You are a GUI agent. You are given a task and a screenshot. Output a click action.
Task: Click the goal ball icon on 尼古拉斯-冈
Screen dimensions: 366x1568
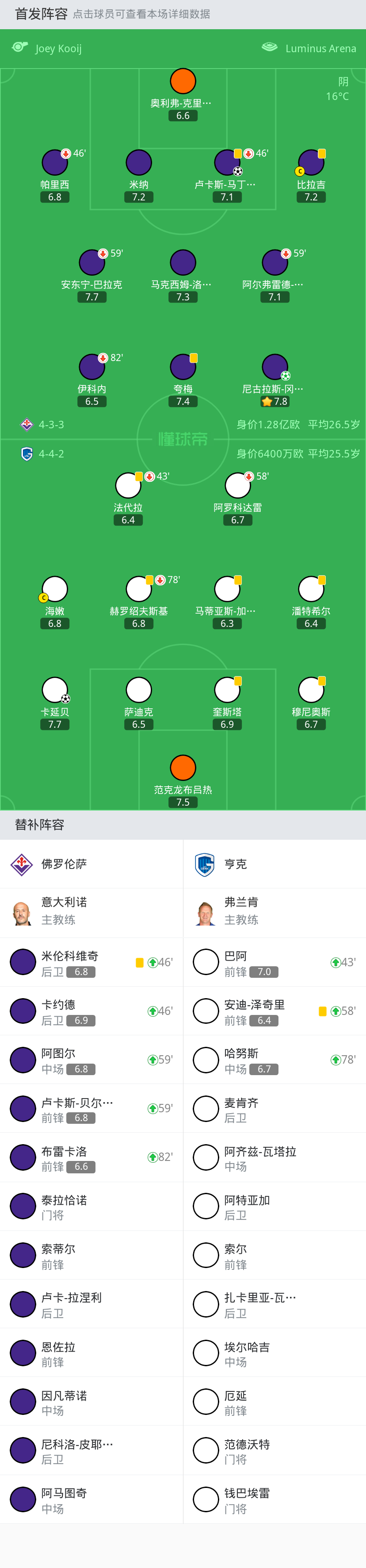pos(286,376)
